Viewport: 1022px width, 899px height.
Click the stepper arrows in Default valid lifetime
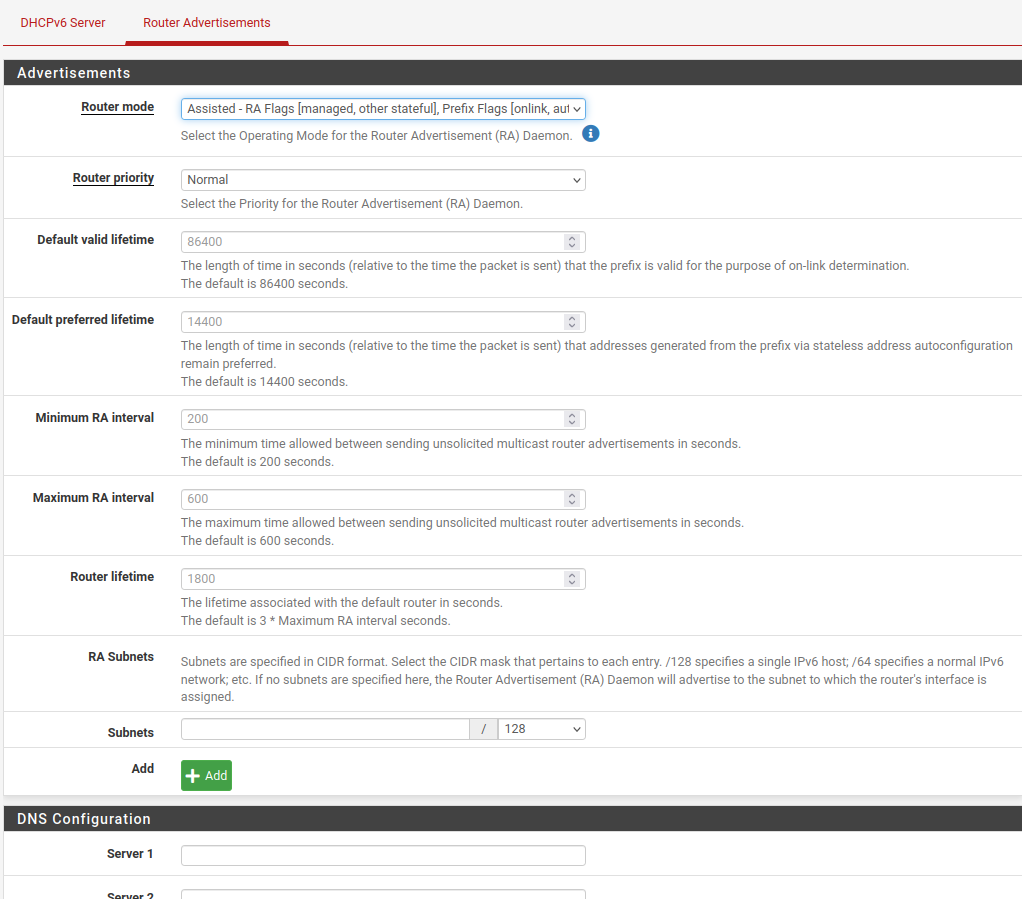[572, 242]
